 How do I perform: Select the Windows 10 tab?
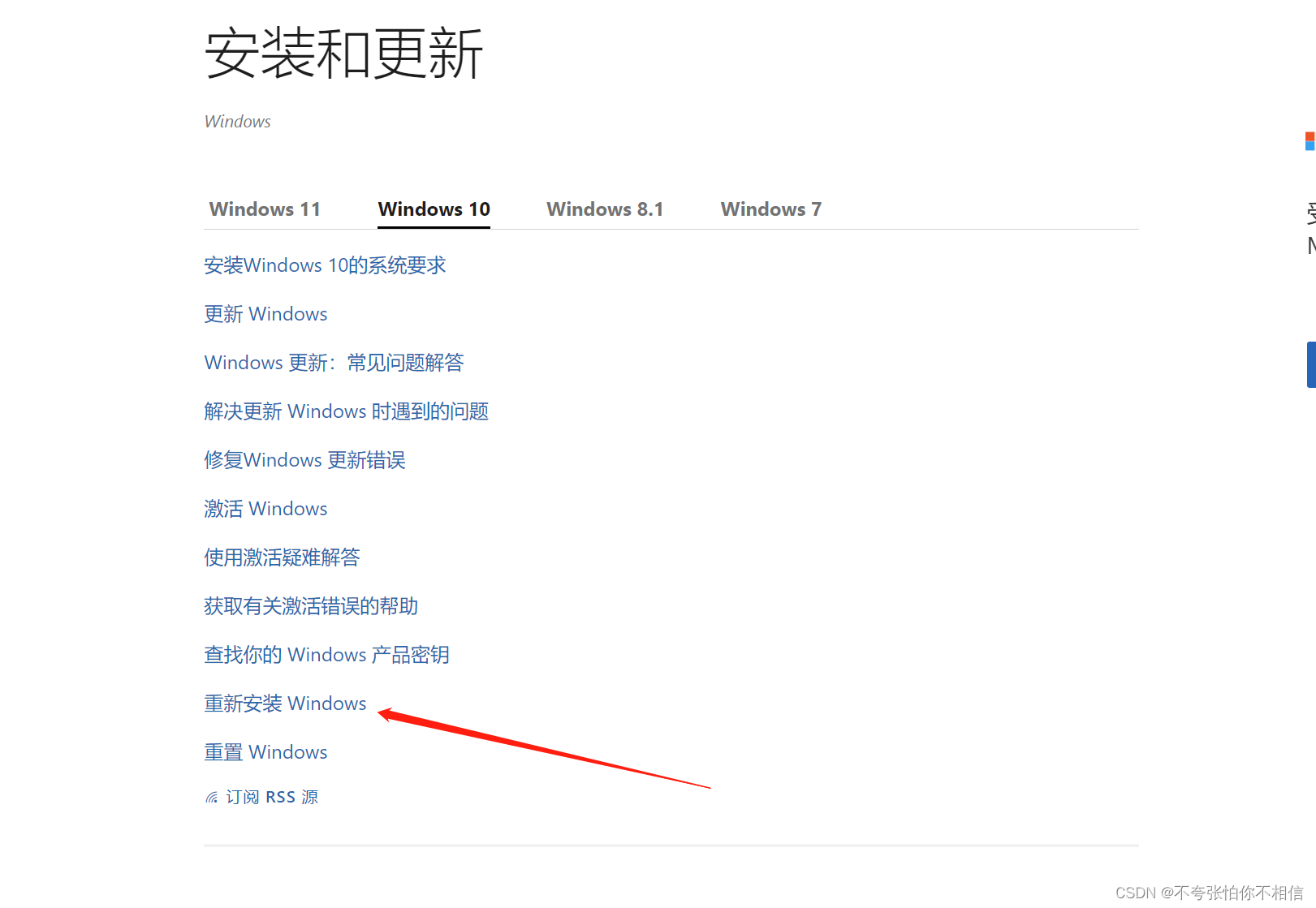434,209
